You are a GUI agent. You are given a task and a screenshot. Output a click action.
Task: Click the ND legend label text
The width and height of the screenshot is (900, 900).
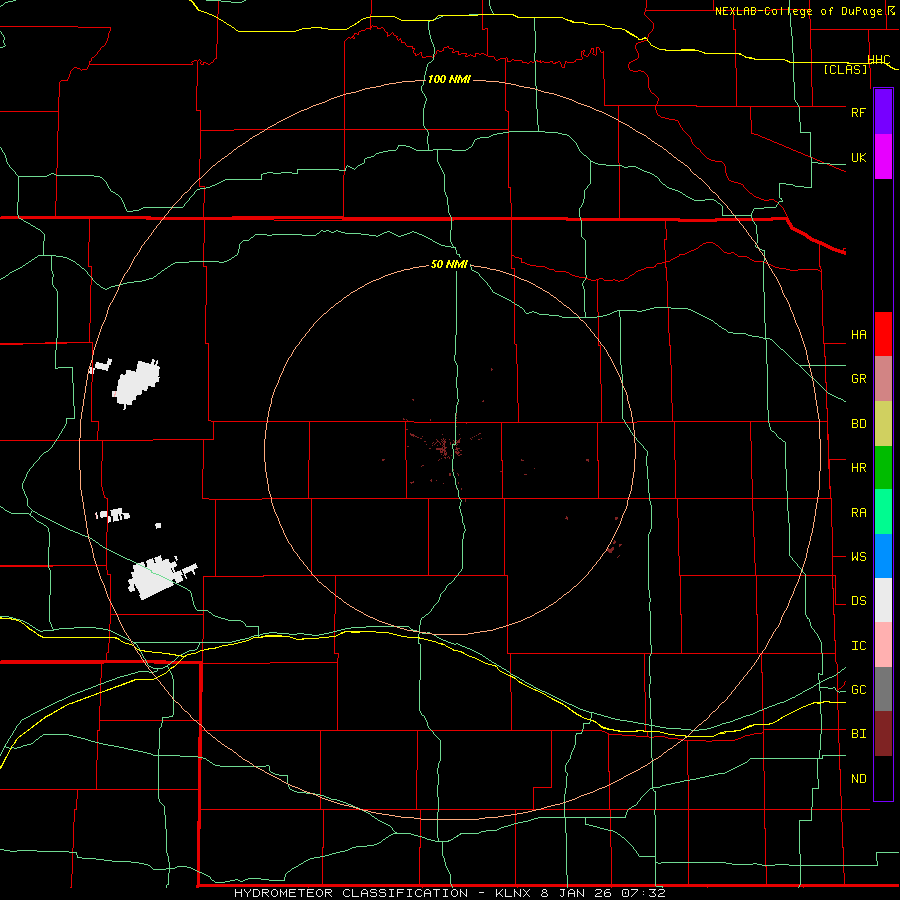pyautogui.click(x=858, y=779)
